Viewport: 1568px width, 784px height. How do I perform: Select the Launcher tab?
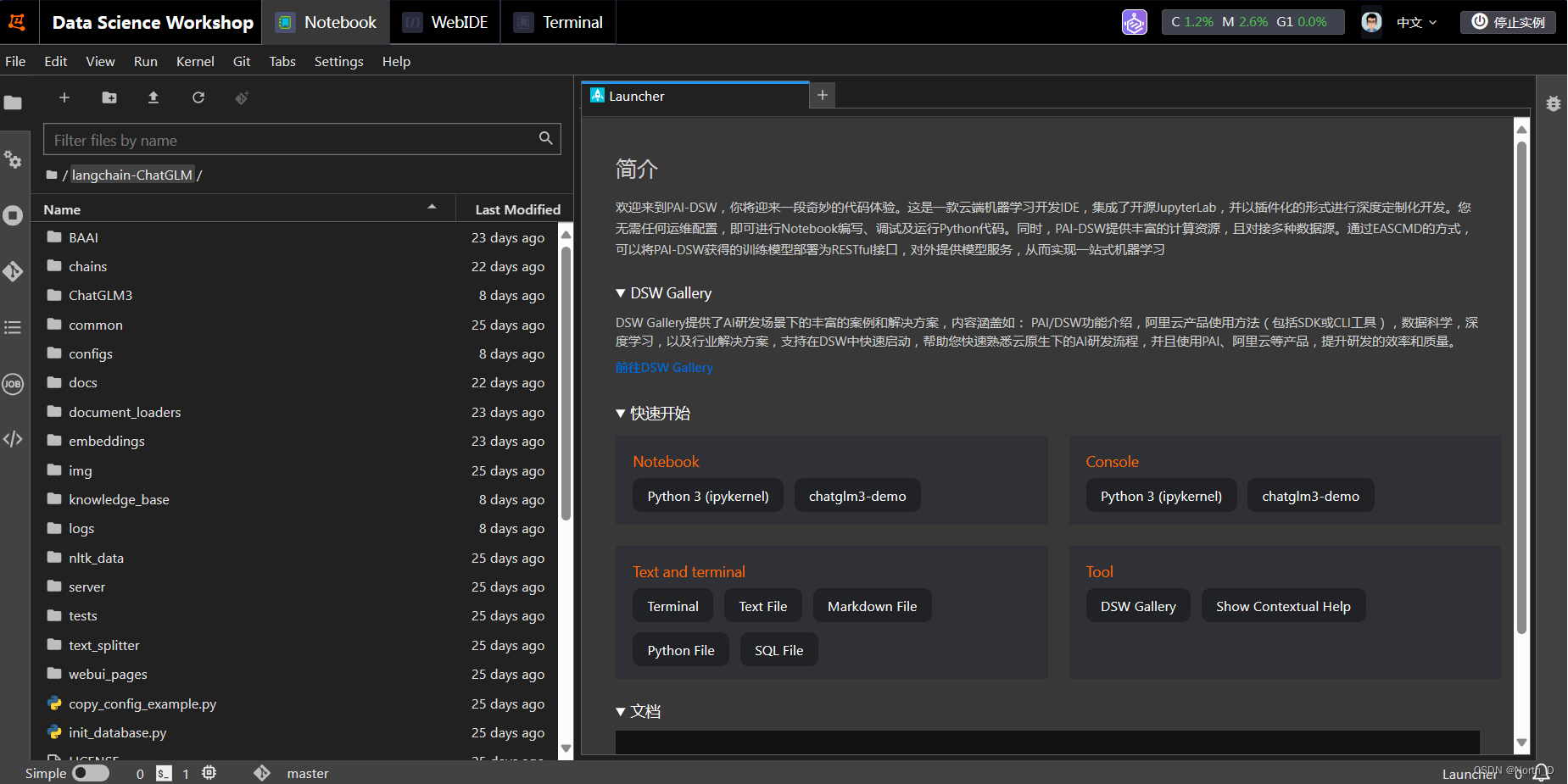pyautogui.click(x=695, y=97)
